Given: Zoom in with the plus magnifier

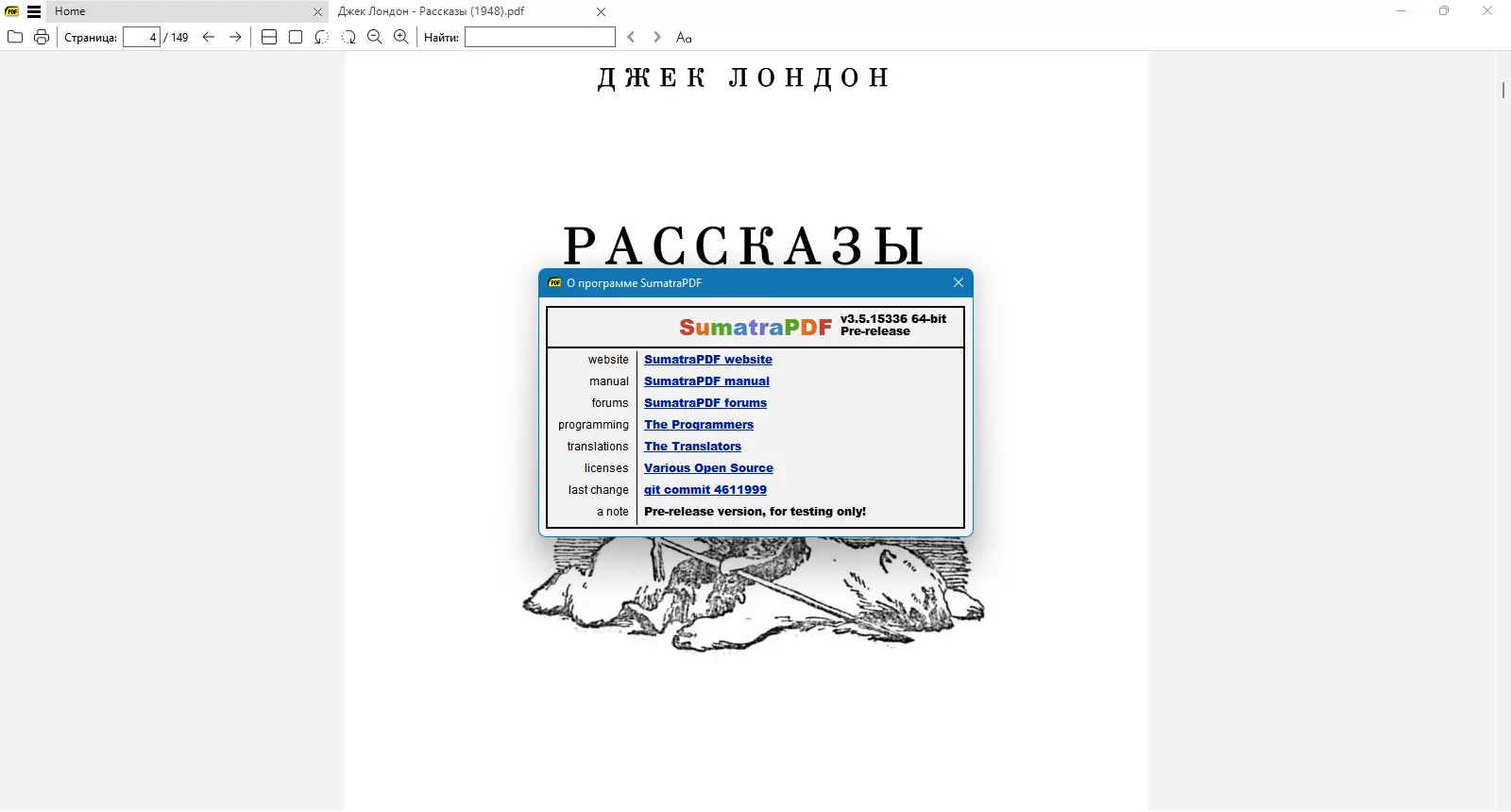Looking at the screenshot, I should (x=401, y=37).
